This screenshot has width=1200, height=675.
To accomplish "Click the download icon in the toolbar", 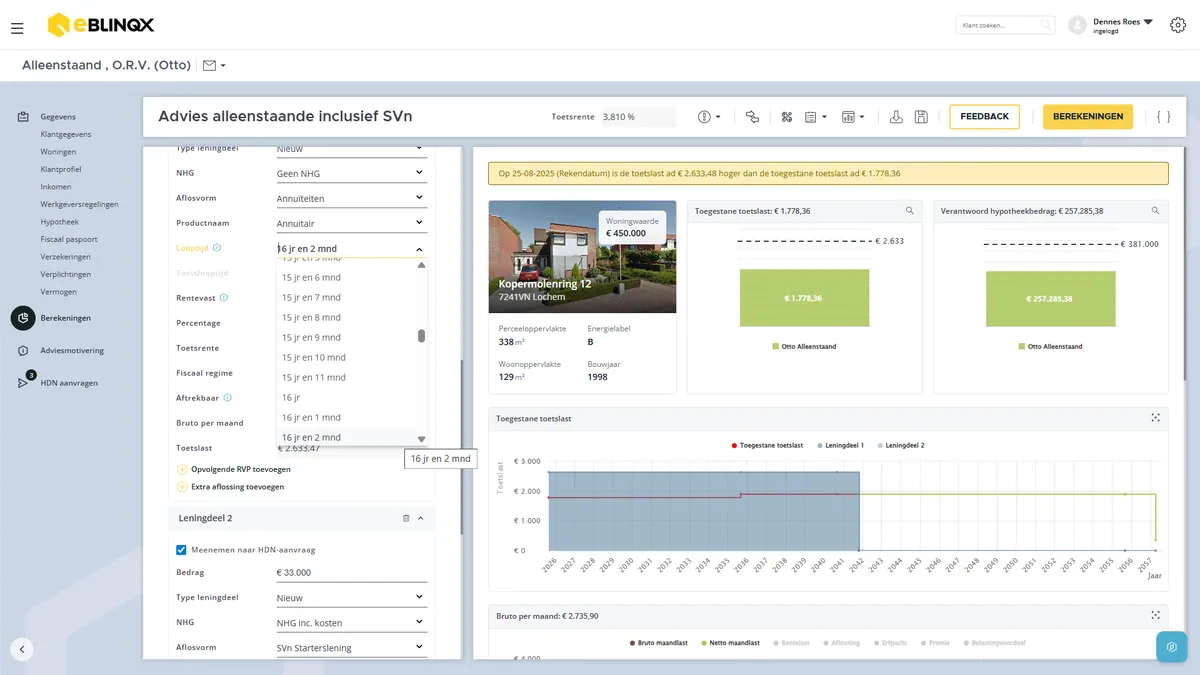I will point(896,117).
